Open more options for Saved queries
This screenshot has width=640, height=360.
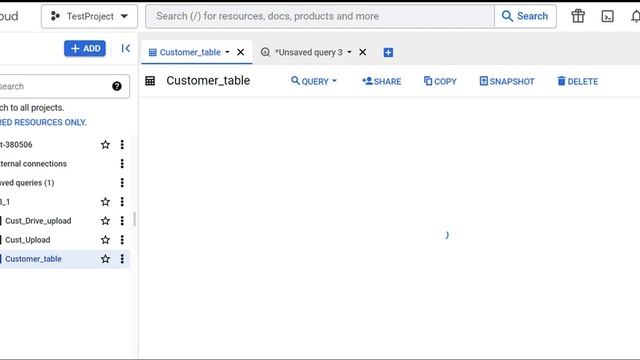point(122,183)
